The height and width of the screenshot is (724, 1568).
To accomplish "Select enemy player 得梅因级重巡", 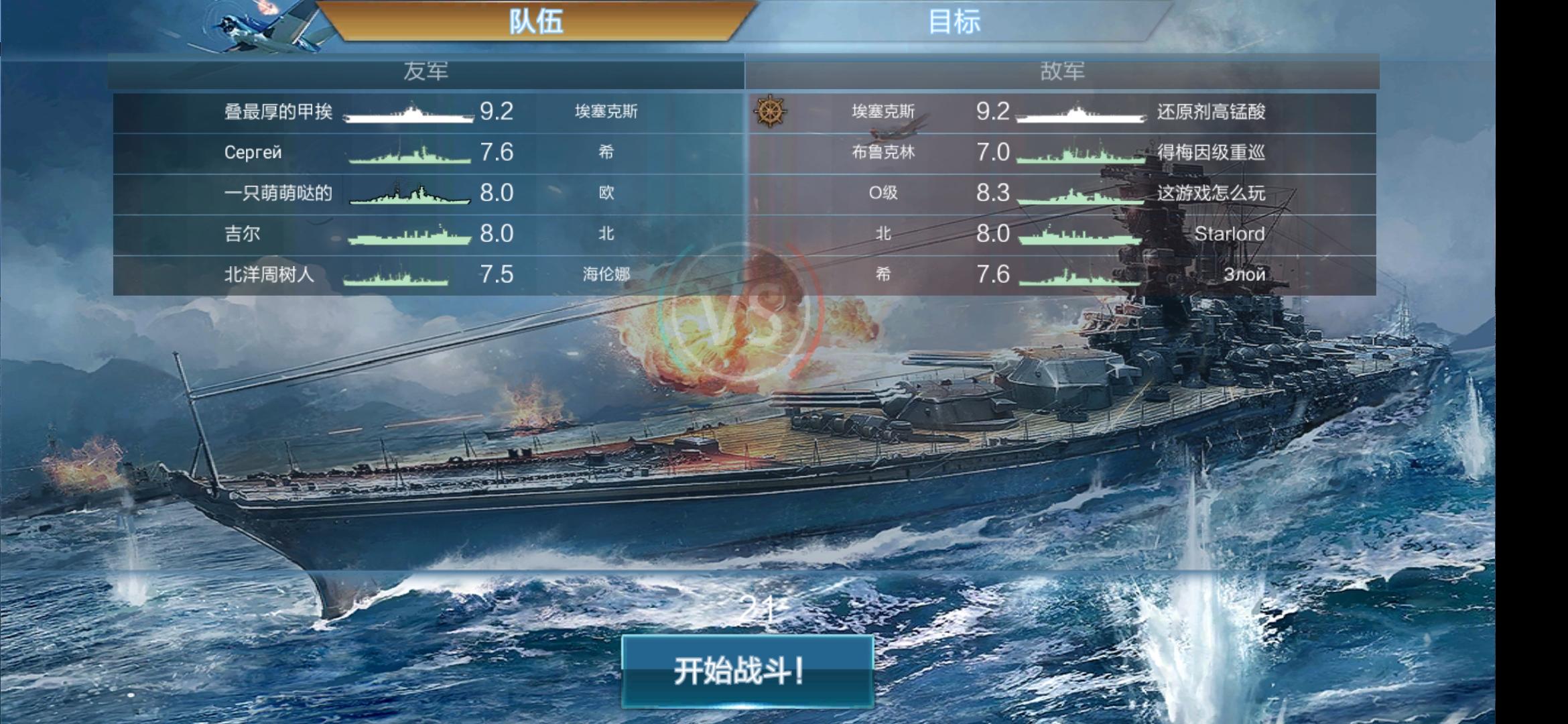I will click(x=1211, y=152).
